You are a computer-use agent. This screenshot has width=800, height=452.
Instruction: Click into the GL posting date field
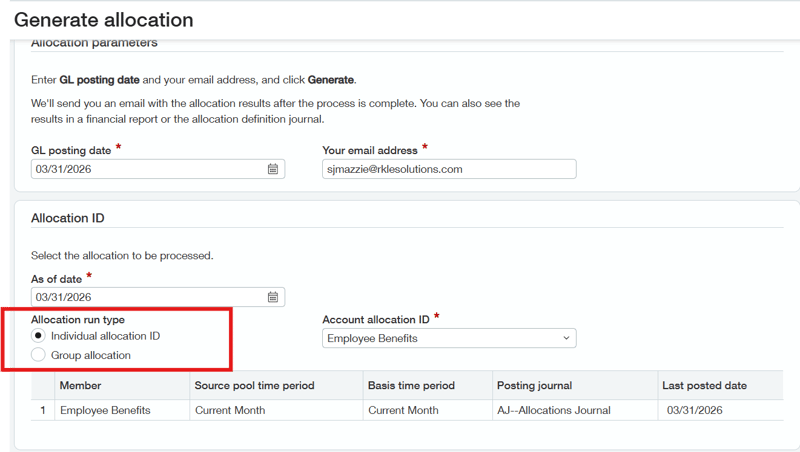[x=145, y=169]
